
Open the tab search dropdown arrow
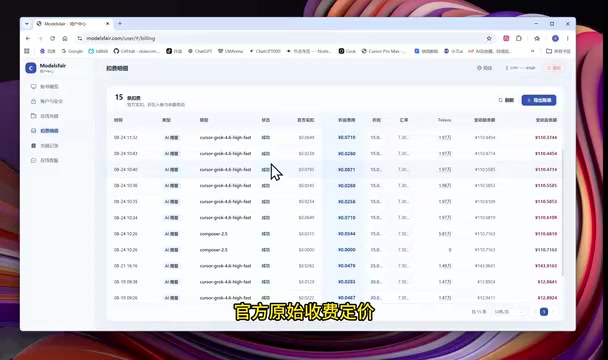[27, 24]
